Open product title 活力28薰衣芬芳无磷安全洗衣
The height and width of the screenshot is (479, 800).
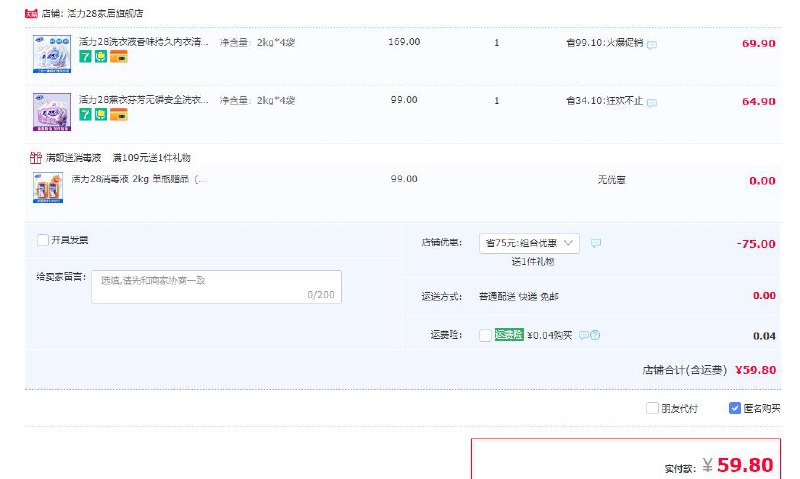(143, 100)
